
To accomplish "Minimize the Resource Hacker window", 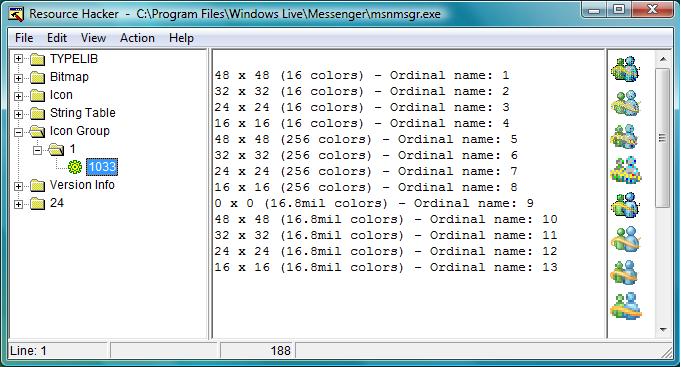I will tap(594, 10).
